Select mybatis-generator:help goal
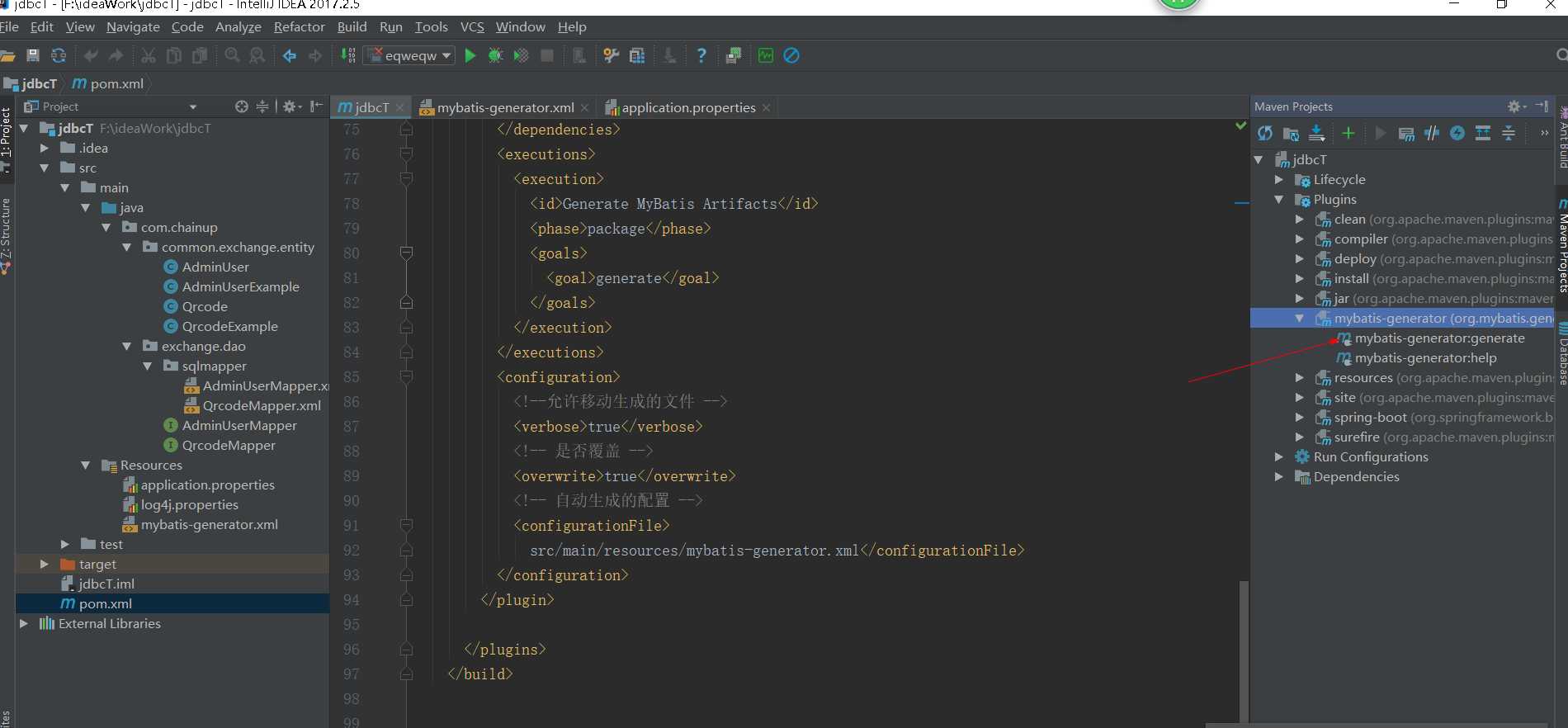1568x728 pixels. click(1425, 358)
